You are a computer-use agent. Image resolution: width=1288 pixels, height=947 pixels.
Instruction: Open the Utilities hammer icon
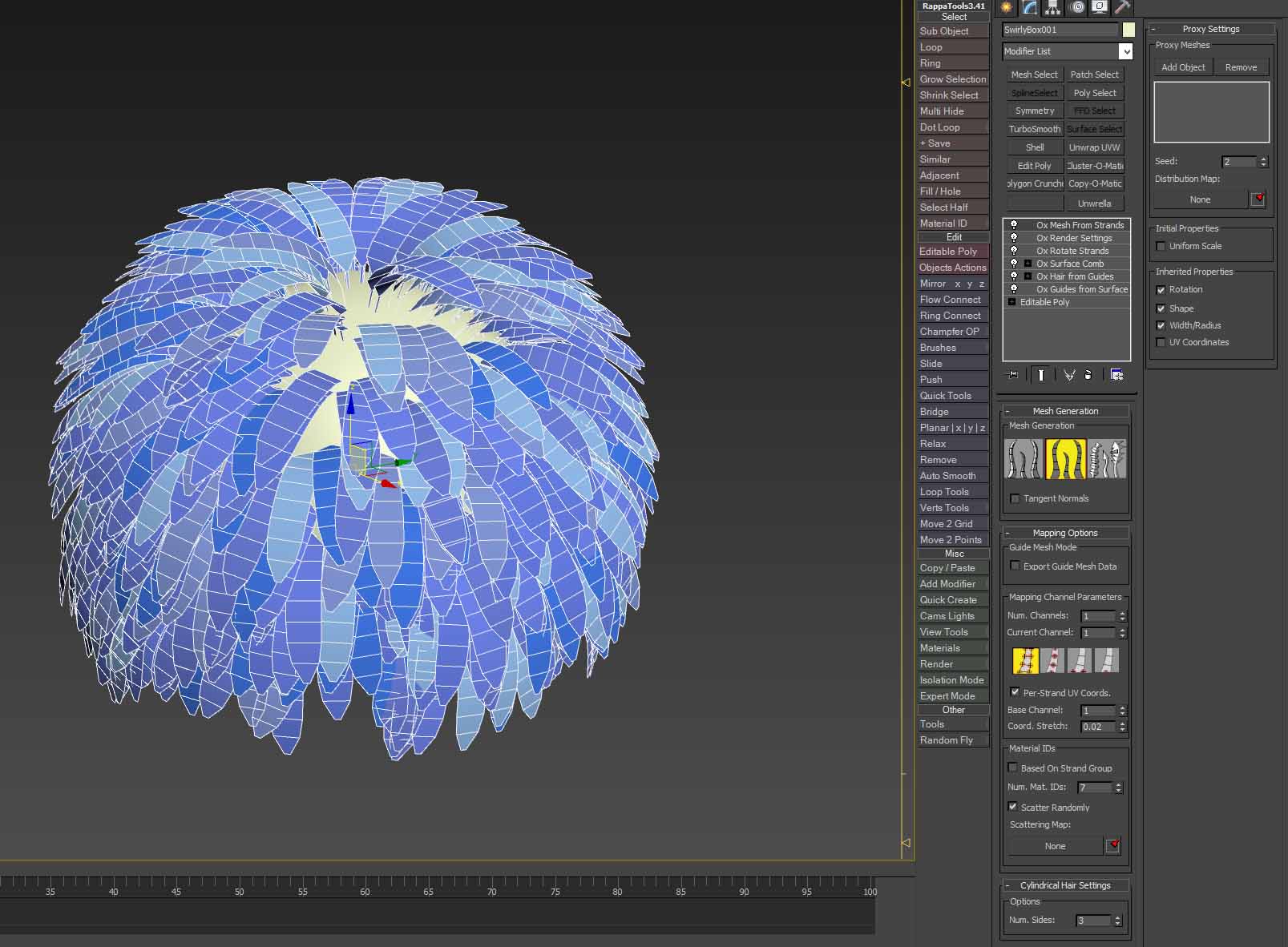tap(1123, 7)
